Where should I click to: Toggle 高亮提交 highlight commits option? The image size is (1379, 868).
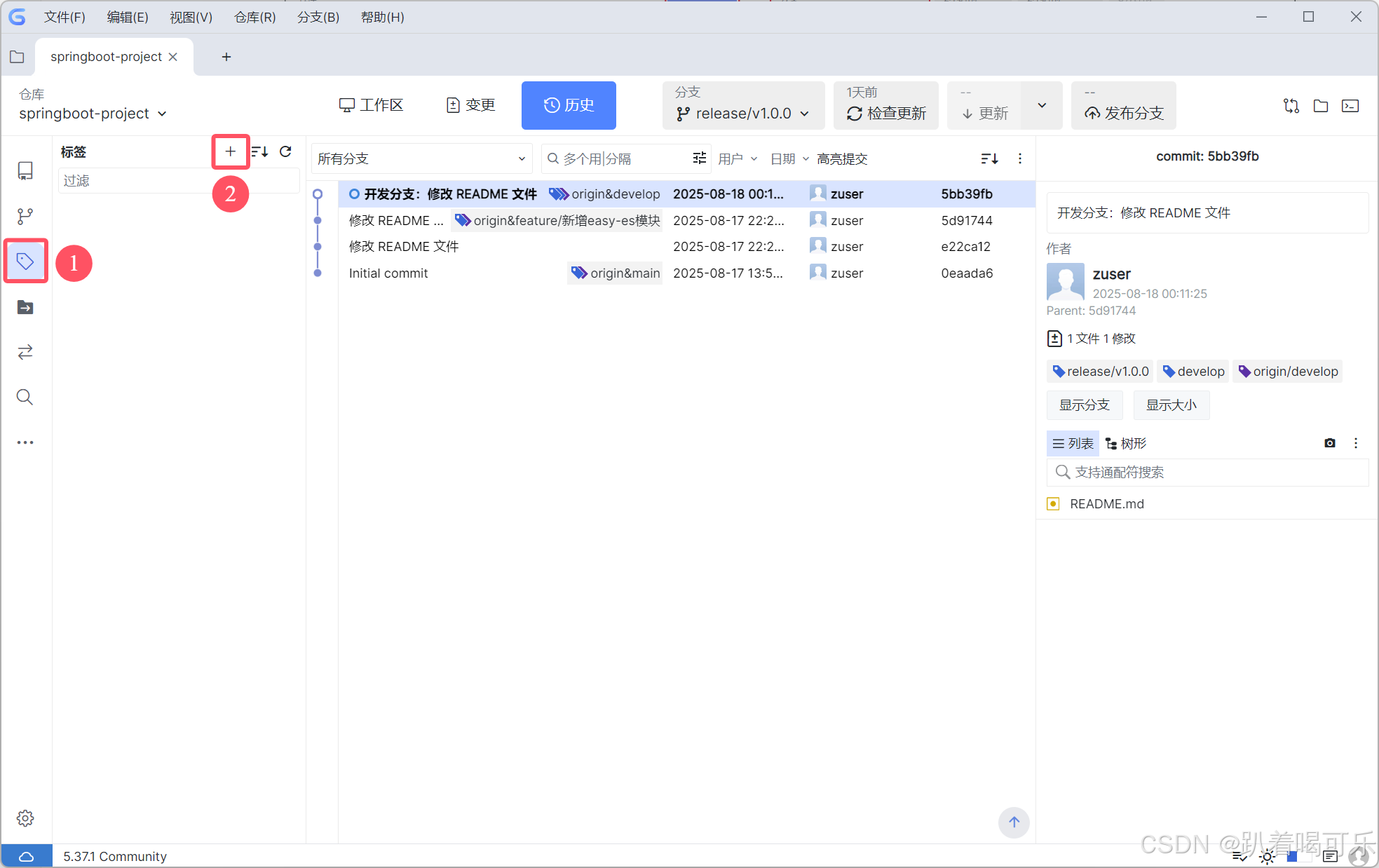pyautogui.click(x=842, y=159)
